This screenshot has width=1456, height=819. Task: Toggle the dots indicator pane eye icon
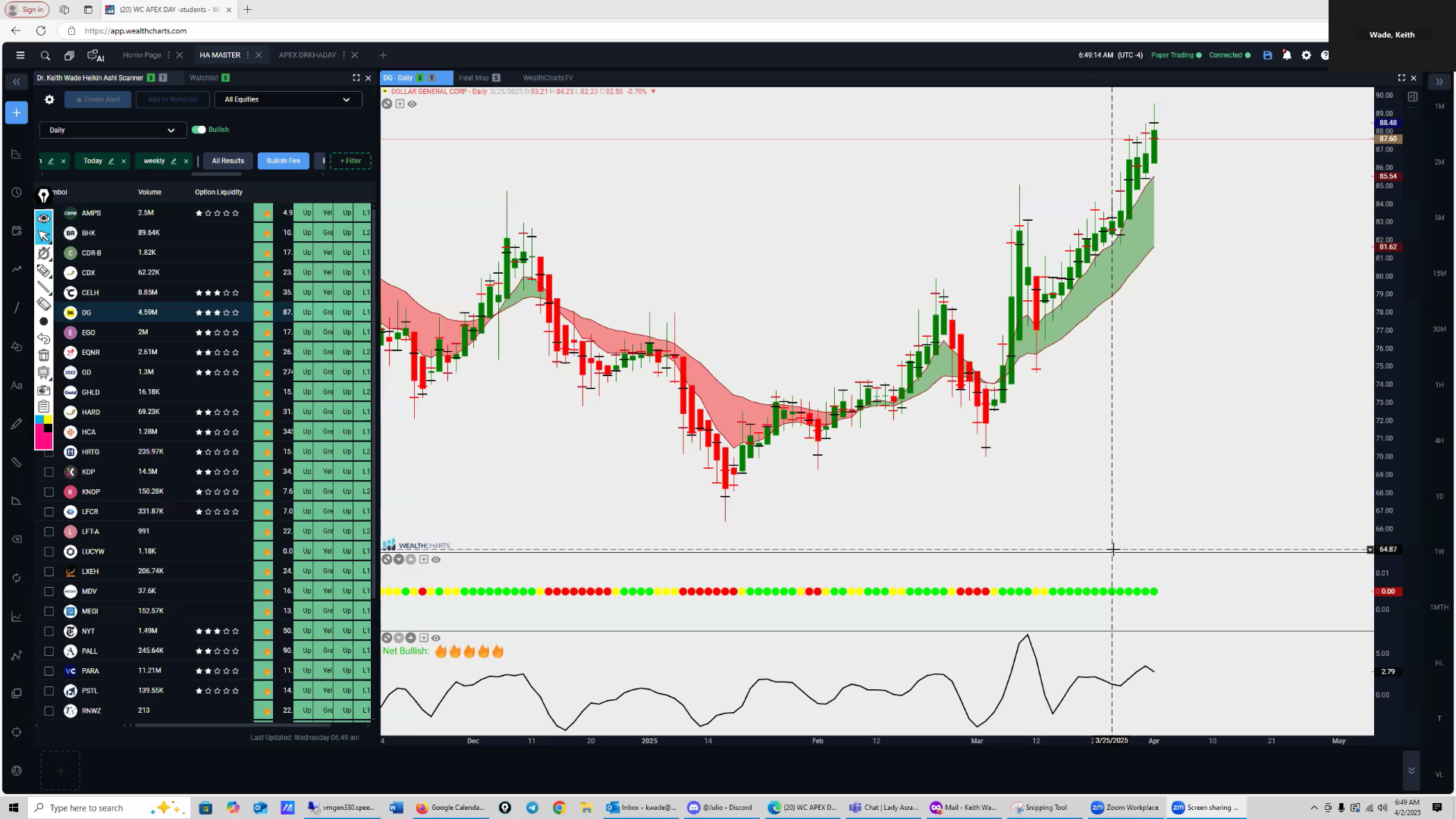(436, 560)
